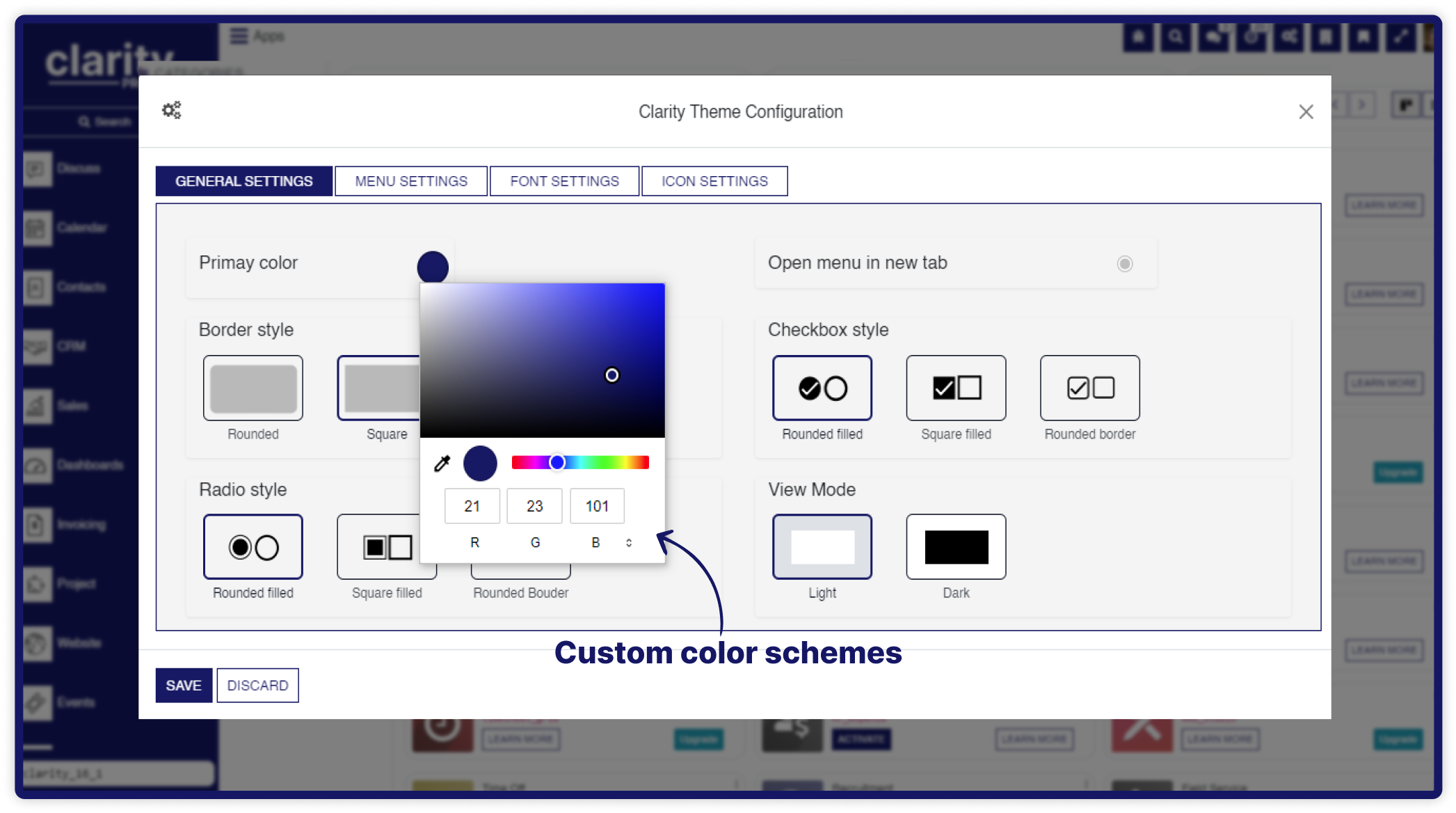Open the Icon Settings tab

[714, 181]
